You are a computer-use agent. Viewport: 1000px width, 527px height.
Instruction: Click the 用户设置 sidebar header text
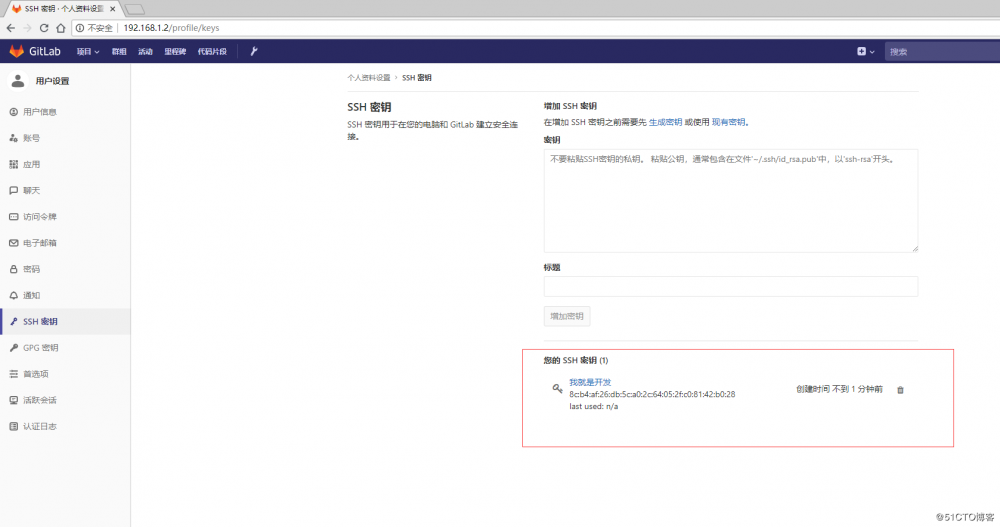click(52, 81)
